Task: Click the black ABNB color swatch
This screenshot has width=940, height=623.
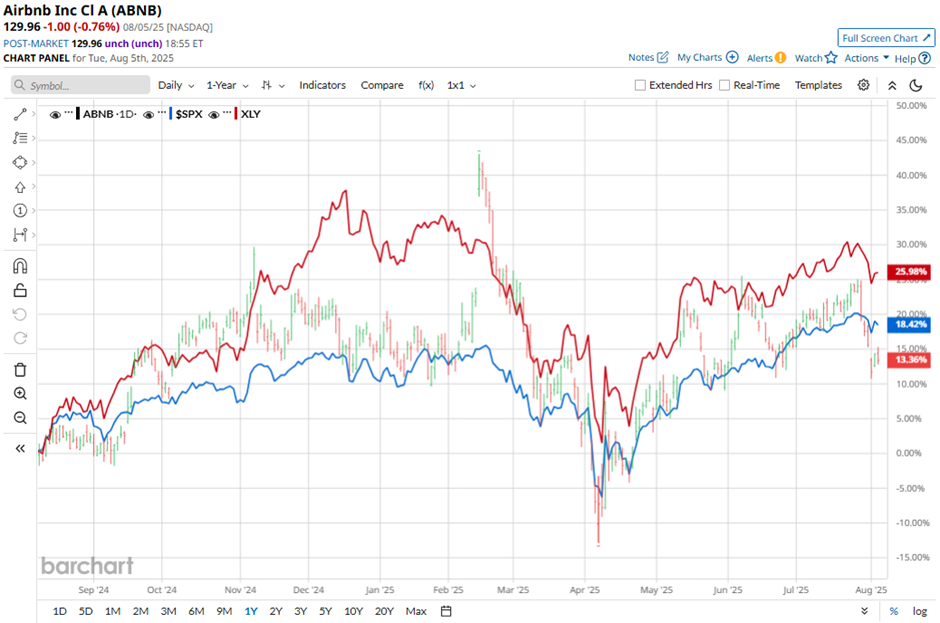Action: point(78,114)
